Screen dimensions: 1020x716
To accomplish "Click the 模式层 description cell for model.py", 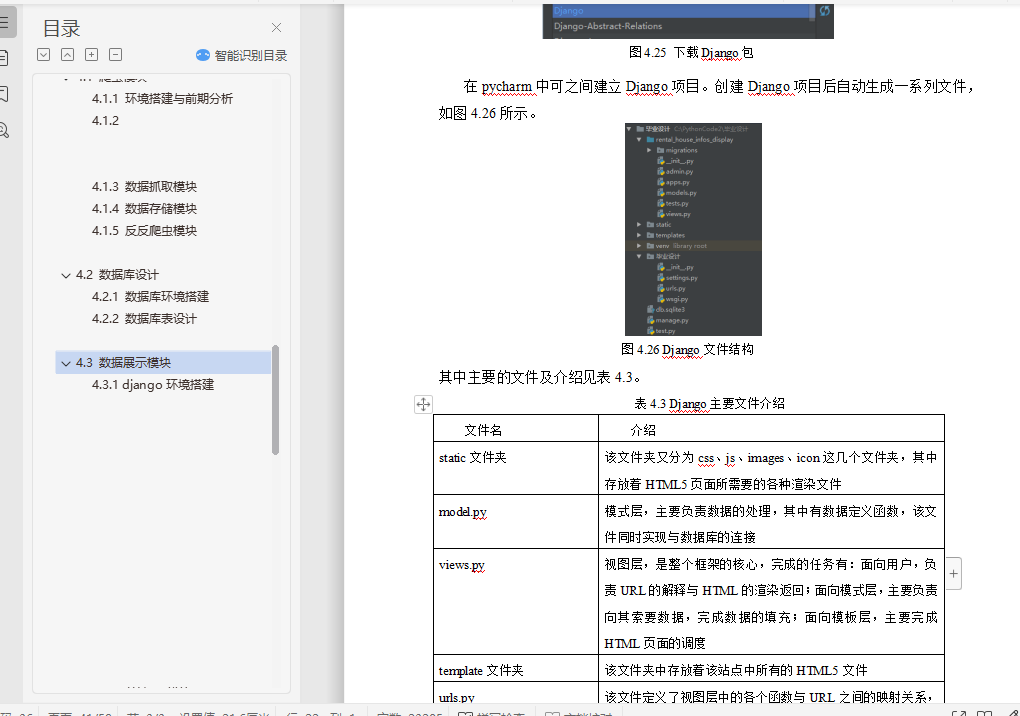I will 771,522.
